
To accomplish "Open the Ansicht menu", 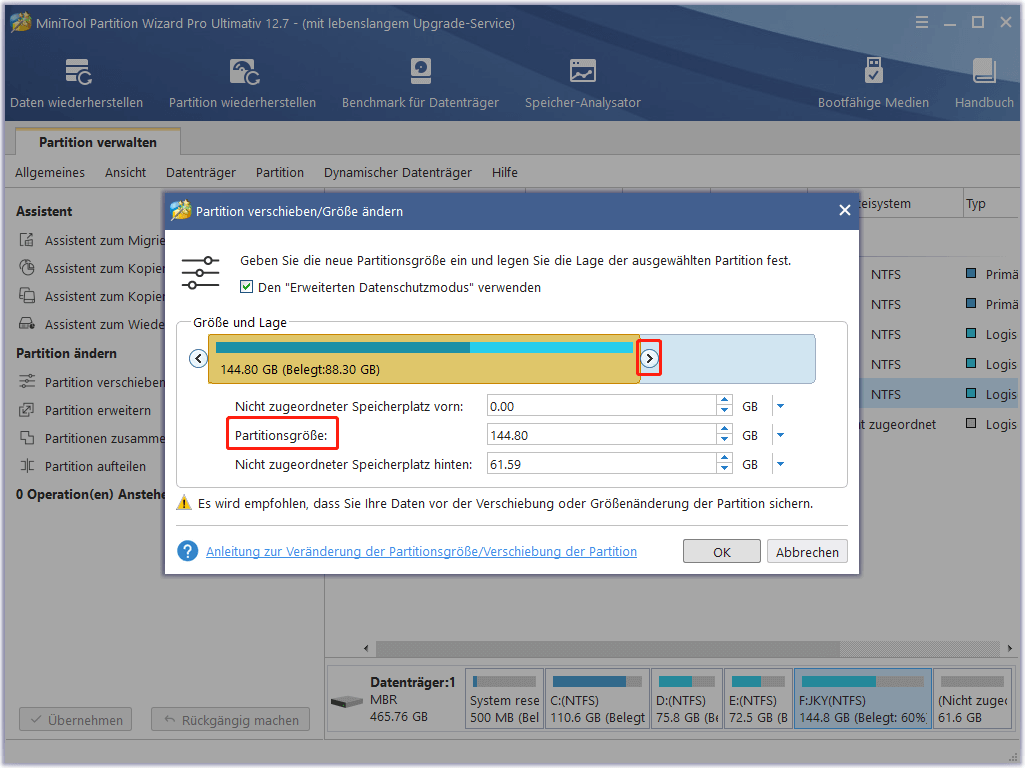I will tap(126, 173).
